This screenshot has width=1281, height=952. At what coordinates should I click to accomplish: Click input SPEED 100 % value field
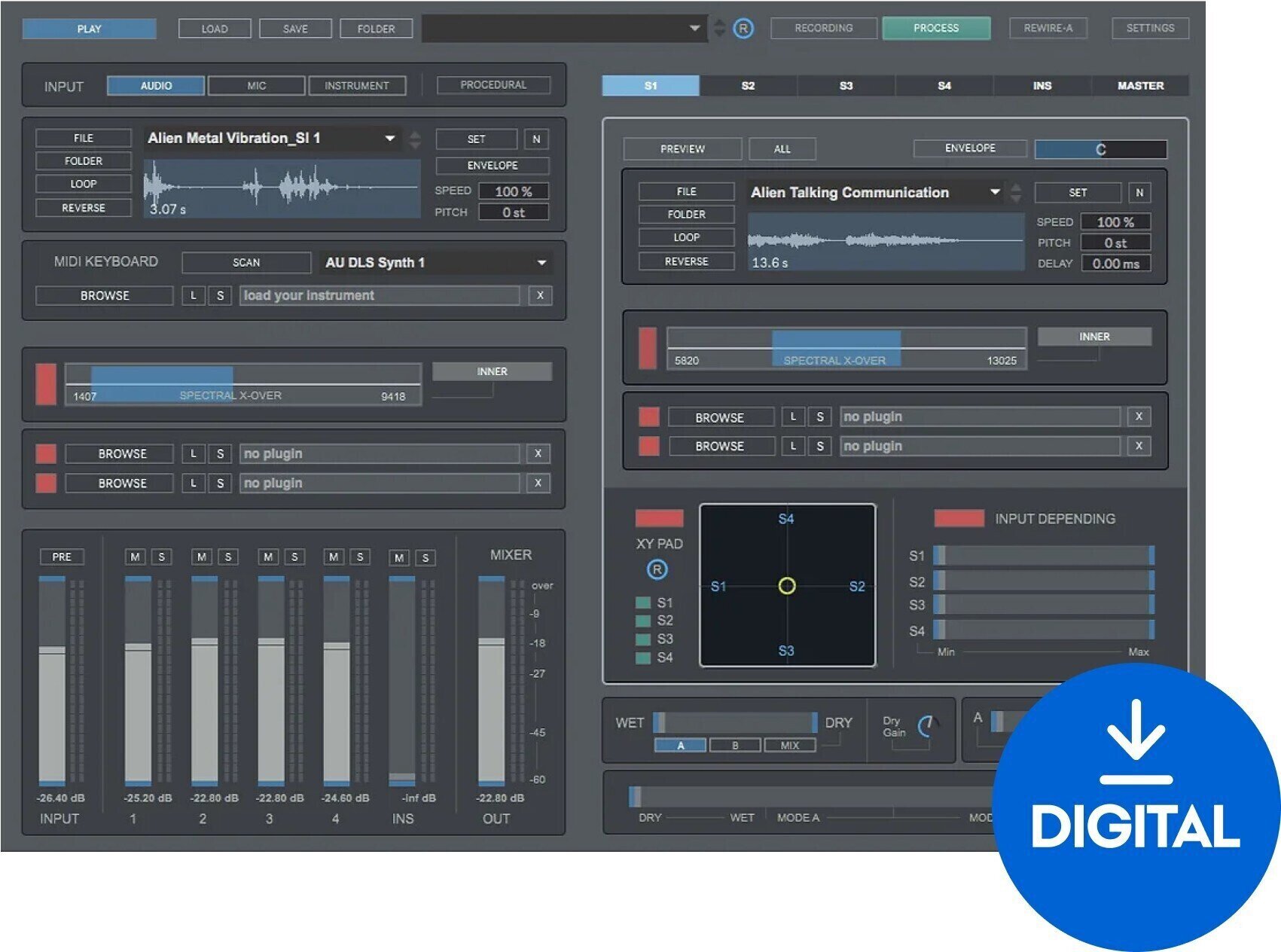(514, 191)
